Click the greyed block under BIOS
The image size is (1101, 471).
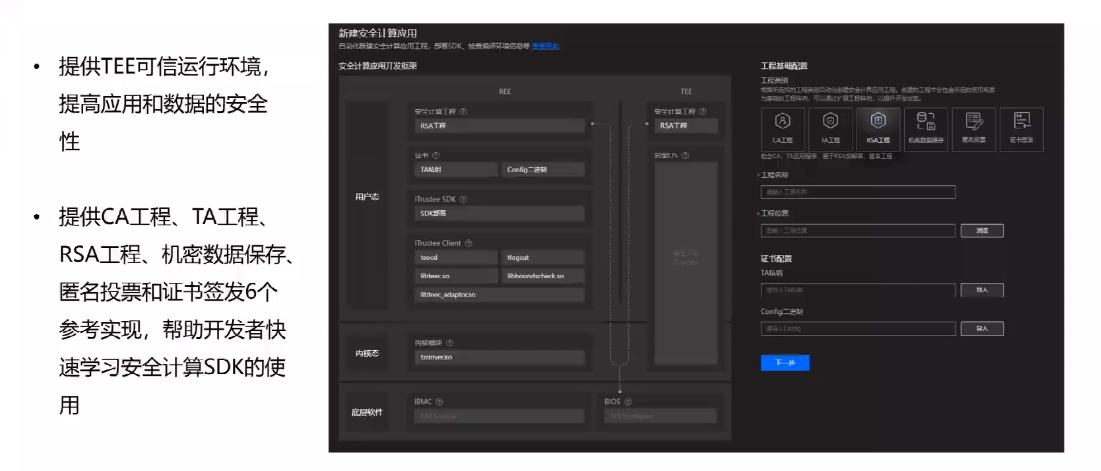click(x=659, y=416)
